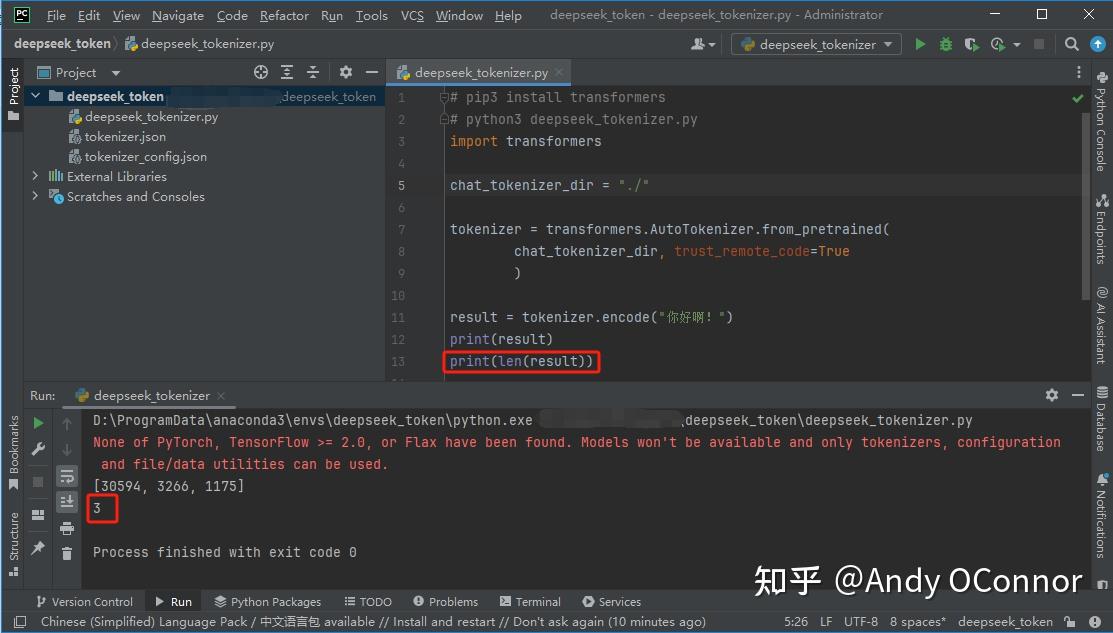Click the UTF-8 encoding in status bar
The image size is (1113, 633).
860,622
